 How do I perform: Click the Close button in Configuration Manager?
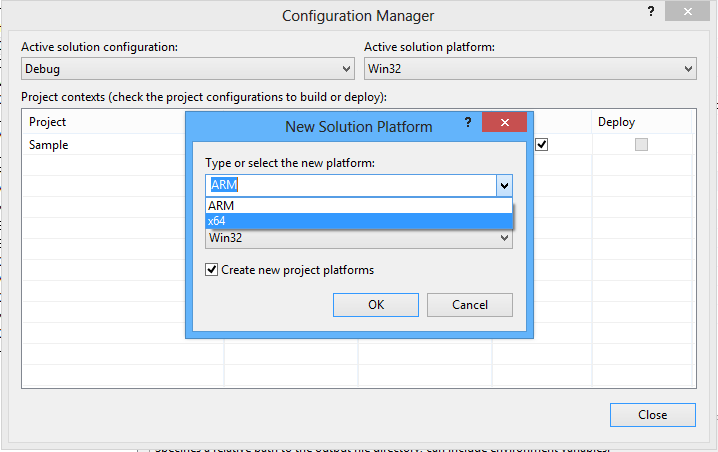pyautogui.click(x=652, y=415)
